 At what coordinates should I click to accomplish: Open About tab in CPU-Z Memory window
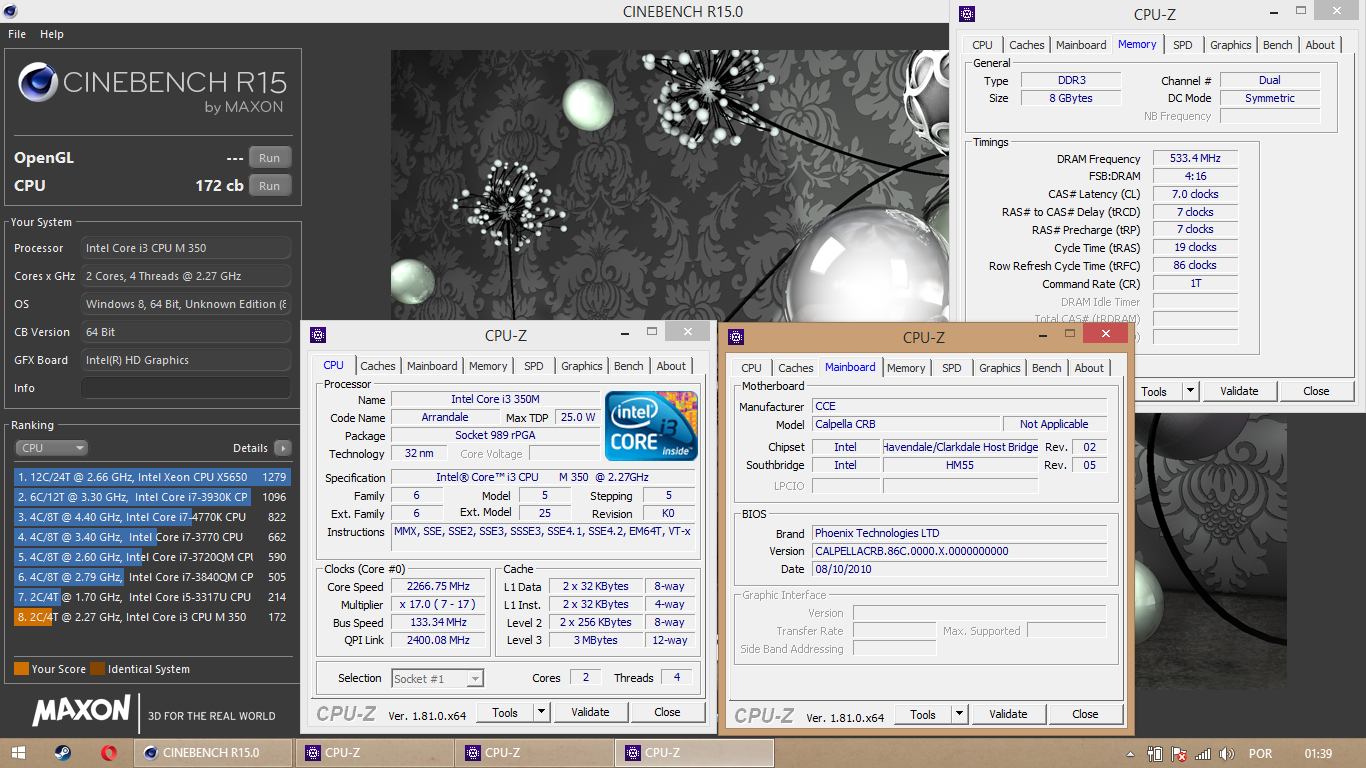[1320, 45]
